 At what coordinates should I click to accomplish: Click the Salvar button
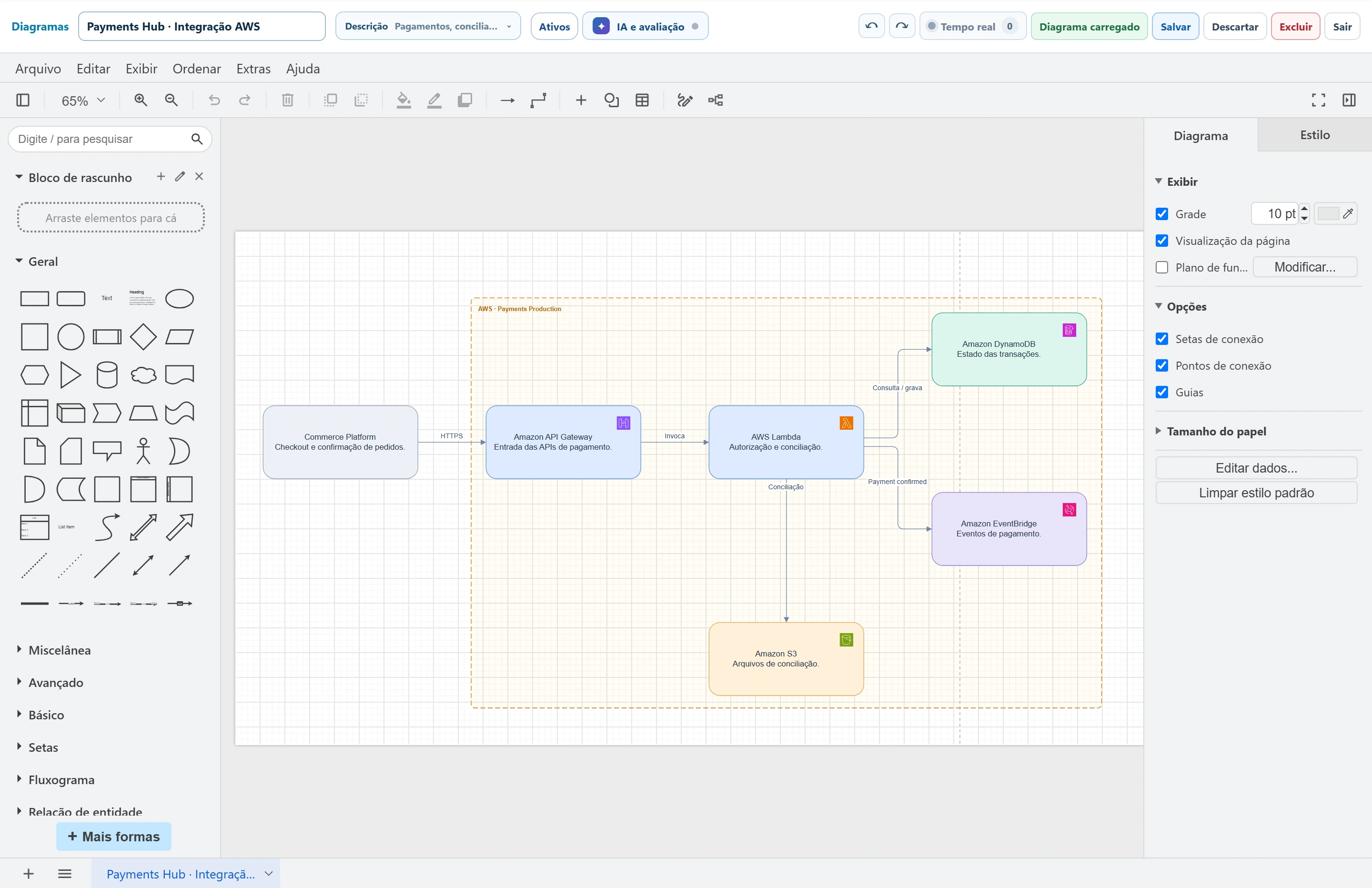tap(1175, 27)
